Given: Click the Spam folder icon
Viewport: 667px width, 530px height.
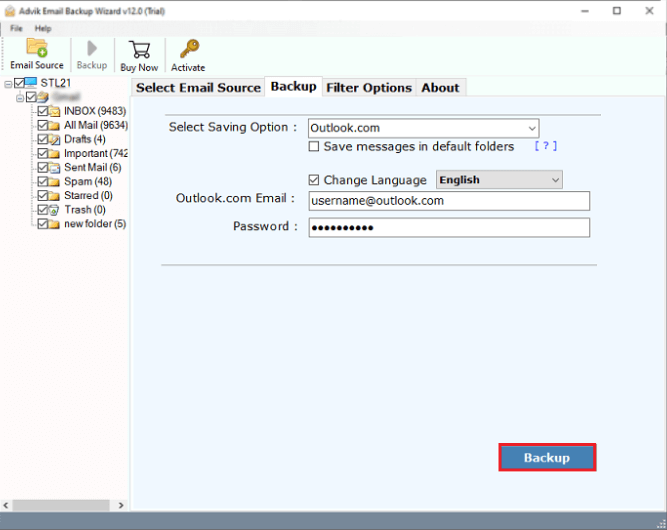Looking at the screenshot, I should pyautogui.click(x=54, y=182).
